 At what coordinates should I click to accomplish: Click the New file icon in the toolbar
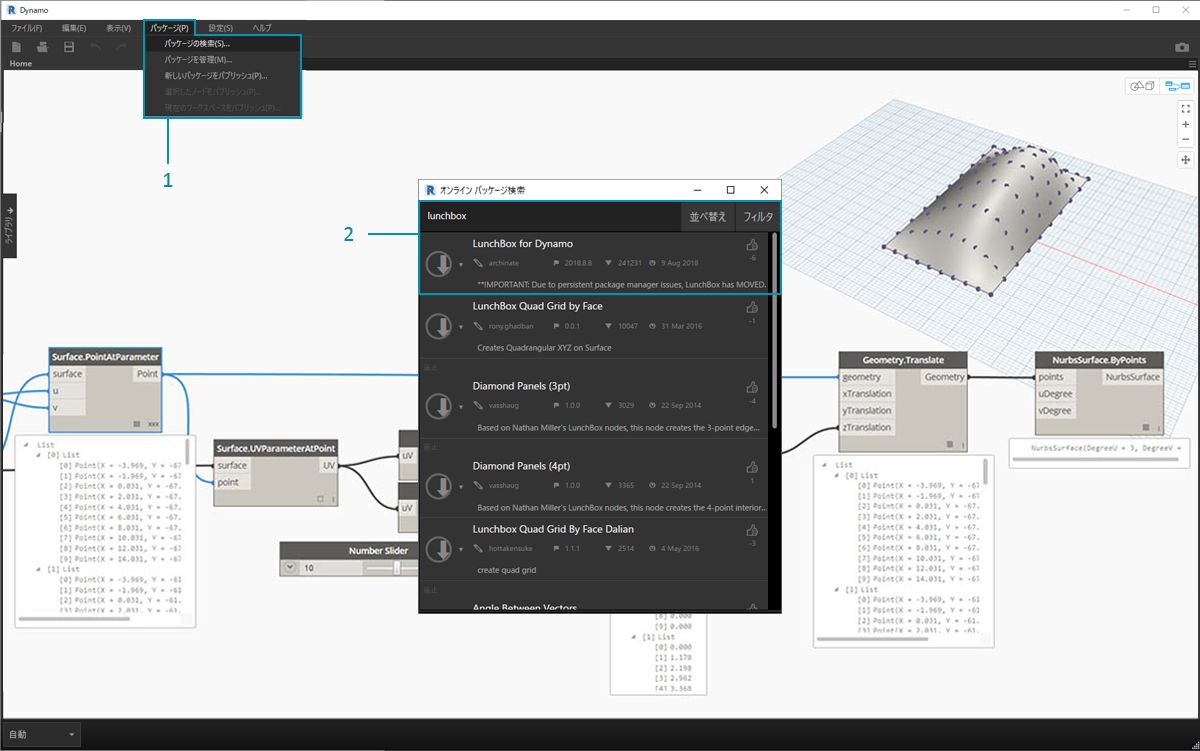(x=17, y=47)
